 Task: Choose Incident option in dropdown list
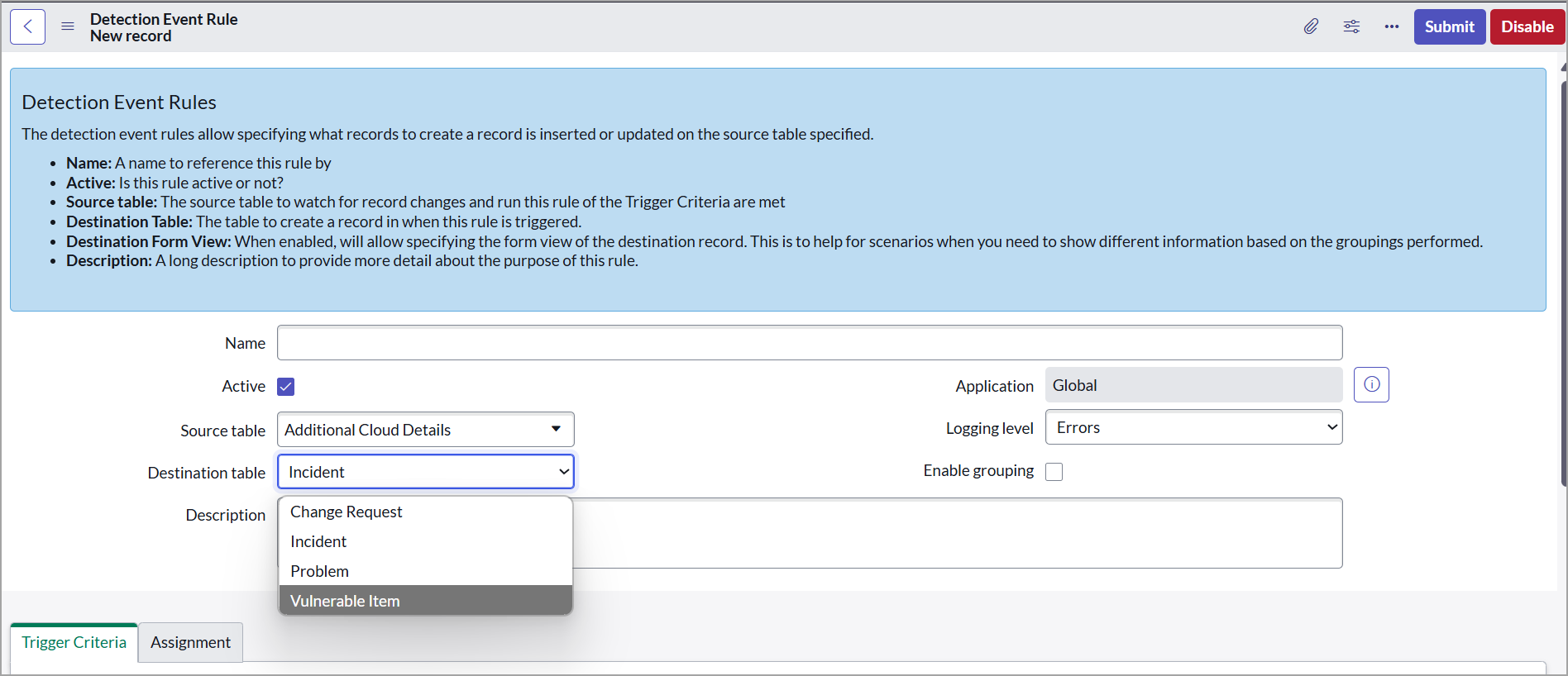[425, 542]
